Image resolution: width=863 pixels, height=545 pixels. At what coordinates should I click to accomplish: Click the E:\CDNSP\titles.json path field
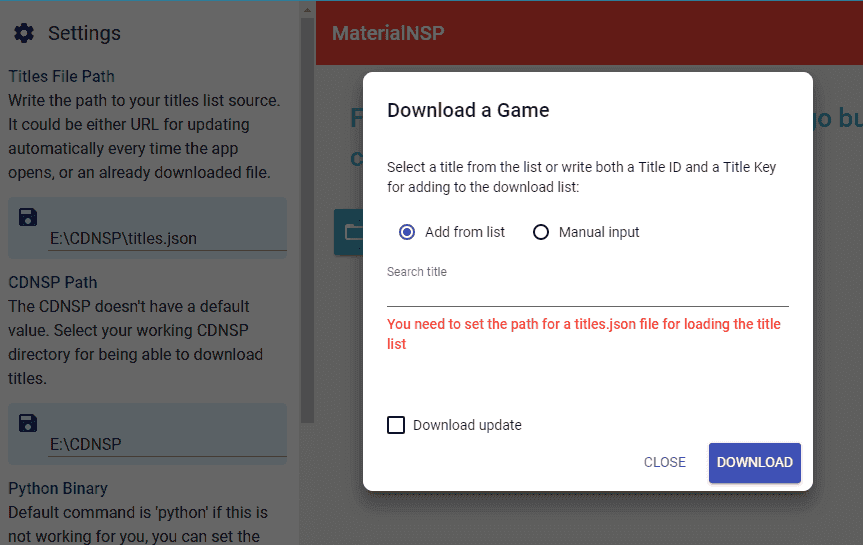click(167, 238)
